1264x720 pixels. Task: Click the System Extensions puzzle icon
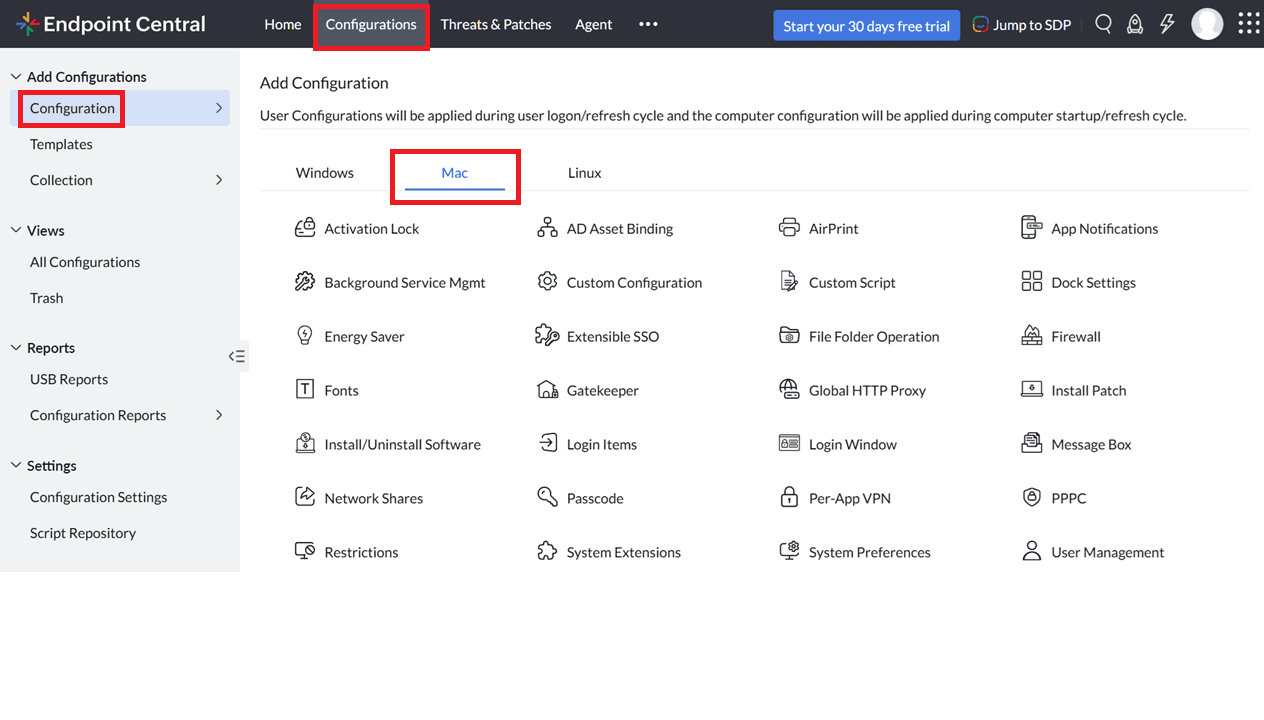click(x=547, y=552)
